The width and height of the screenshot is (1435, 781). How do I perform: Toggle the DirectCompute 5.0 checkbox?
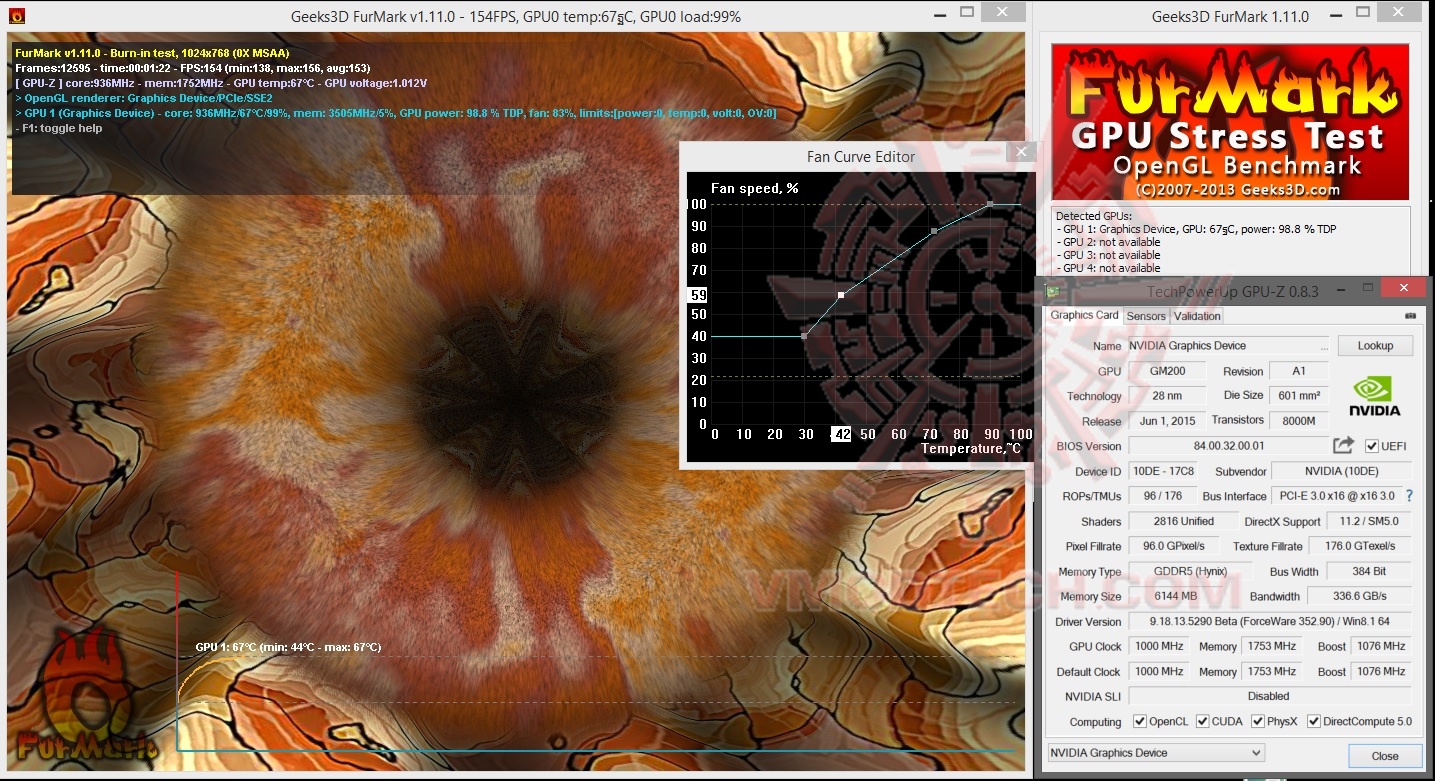pyautogui.click(x=1314, y=721)
